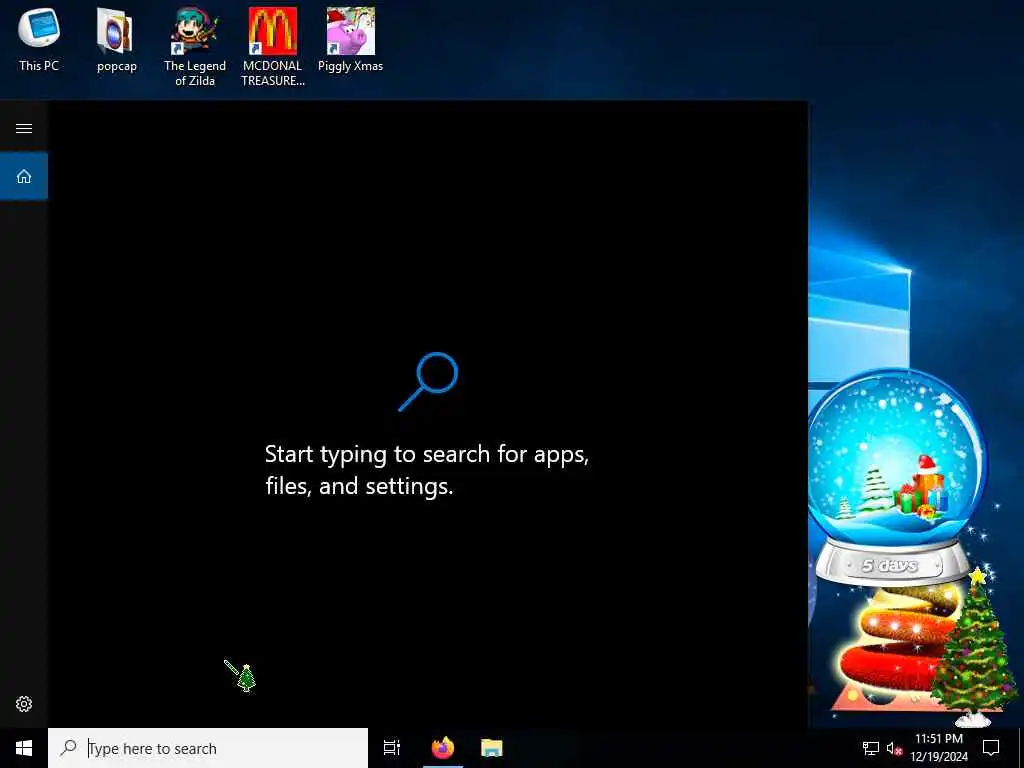The image size is (1024, 768).
Task: Select the Home icon in search sidebar
Action: (24, 176)
